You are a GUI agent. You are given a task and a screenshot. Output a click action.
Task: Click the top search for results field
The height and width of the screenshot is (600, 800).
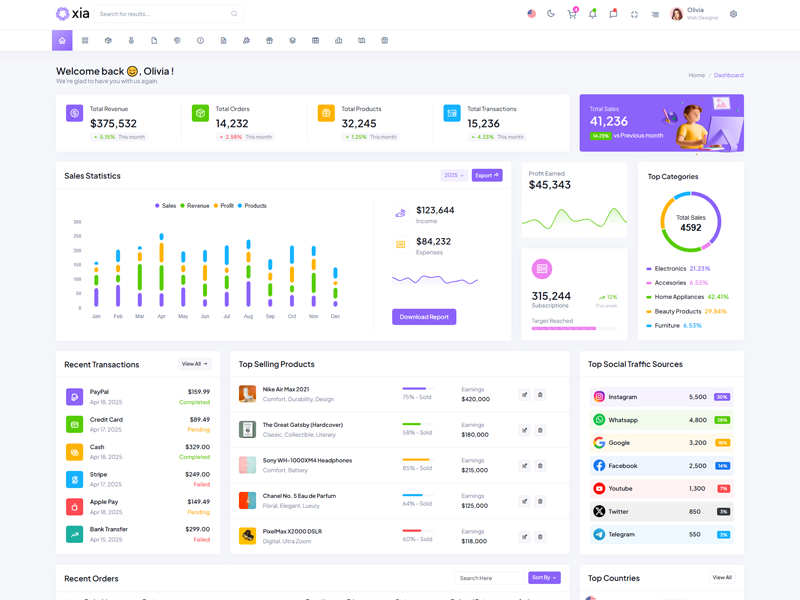click(165, 14)
